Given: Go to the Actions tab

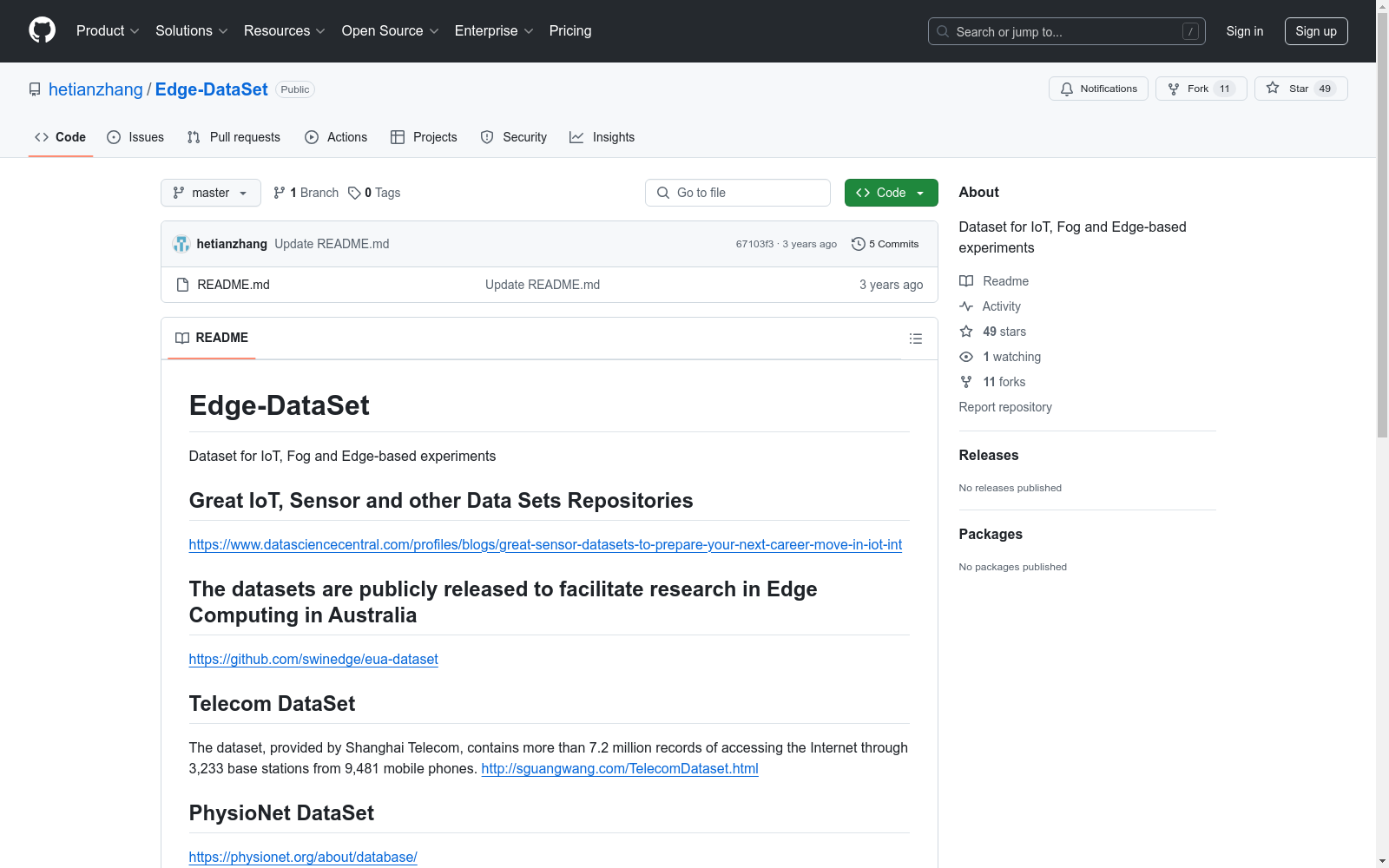Looking at the screenshot, I should click(x=336, y=137).
